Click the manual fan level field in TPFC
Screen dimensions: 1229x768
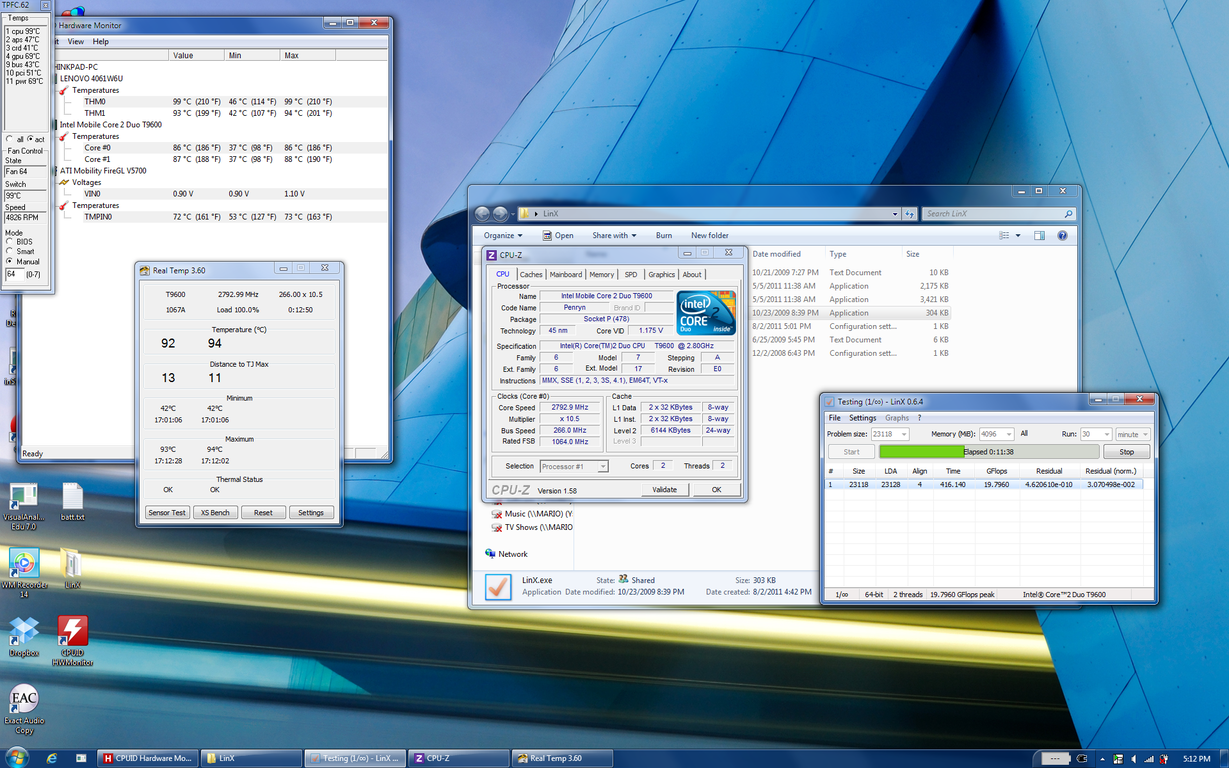click(14, 274)
